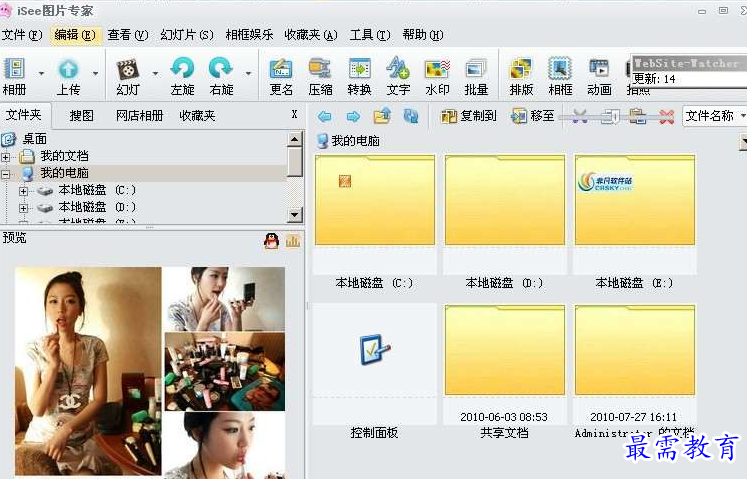
Task: Go back with the blue left arrow
Action: pyautogui.click(x=324, y=116)
